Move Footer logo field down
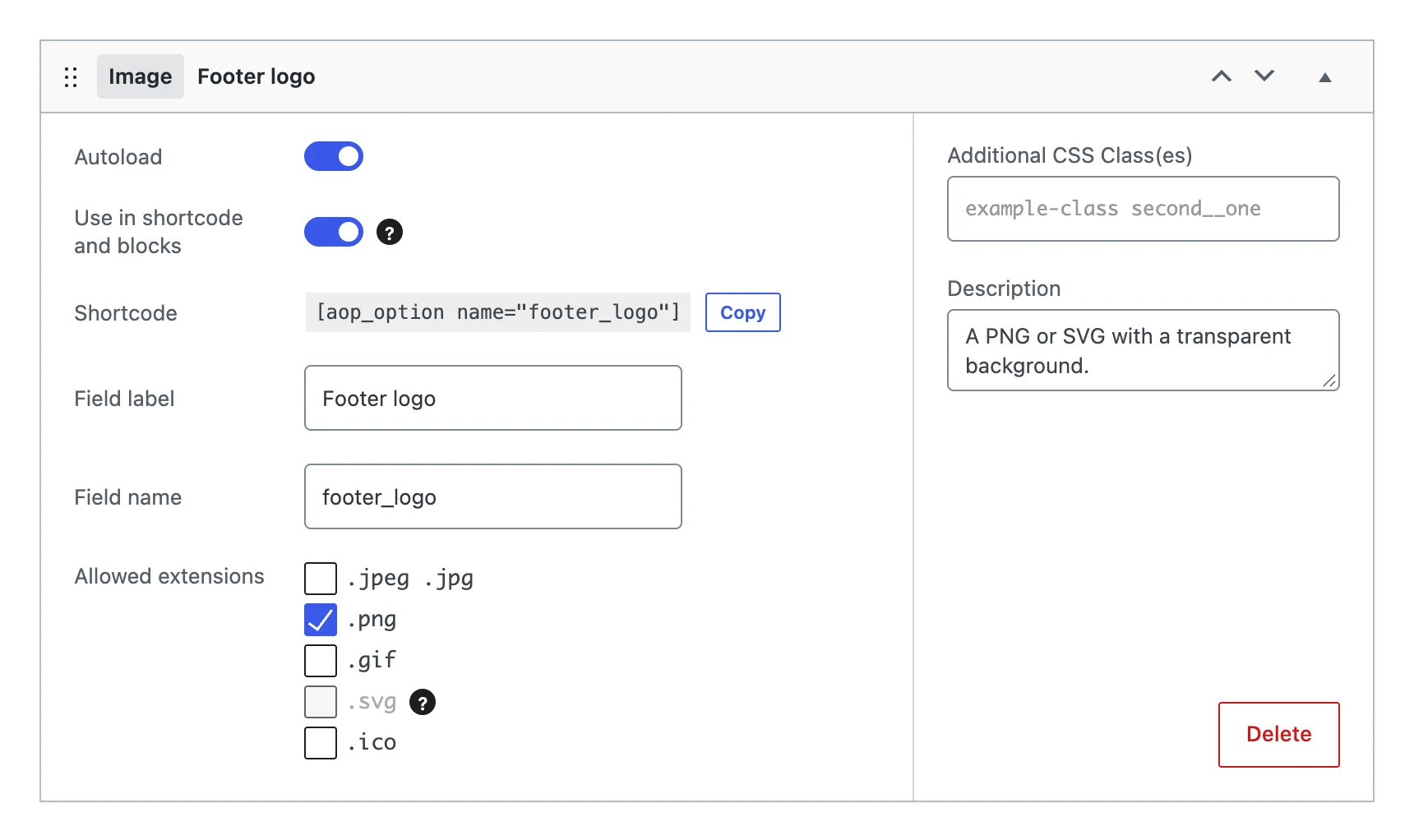The height and width of the screenshot is (840, 1414). pos(1264,76)
